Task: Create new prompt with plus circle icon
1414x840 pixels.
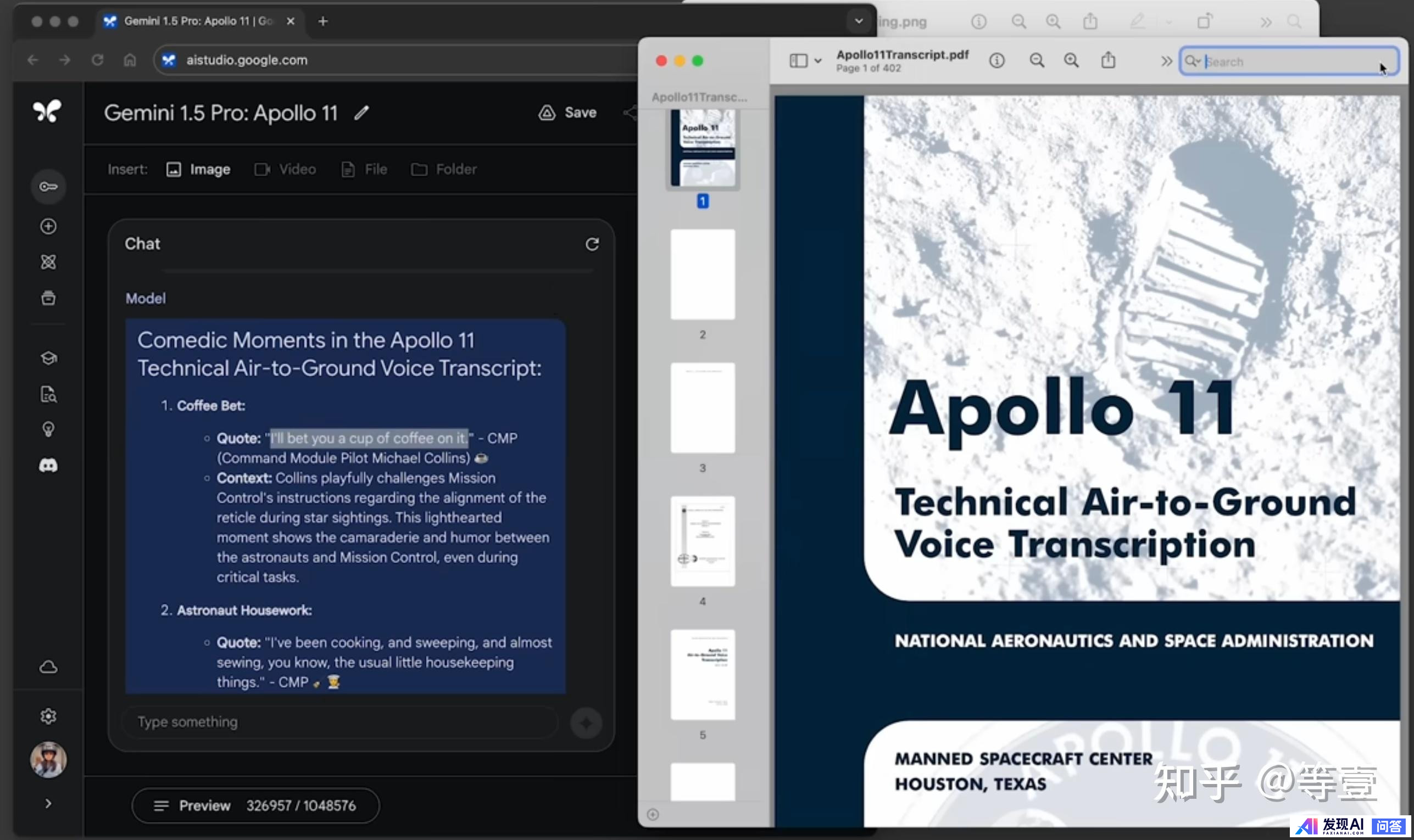Action: click(48, 226)
